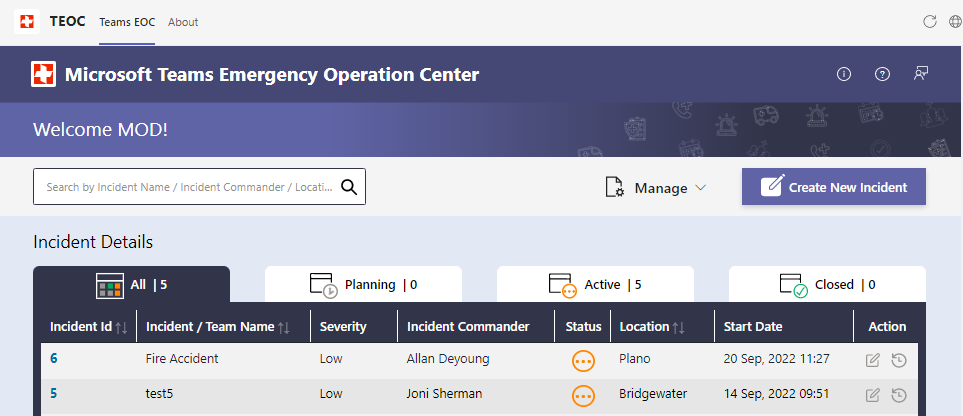Click the Bridgewater location cell
Image resolution: width=963 pixels, height=416 pixels.
pyautogui.click(x=653, y=393)
